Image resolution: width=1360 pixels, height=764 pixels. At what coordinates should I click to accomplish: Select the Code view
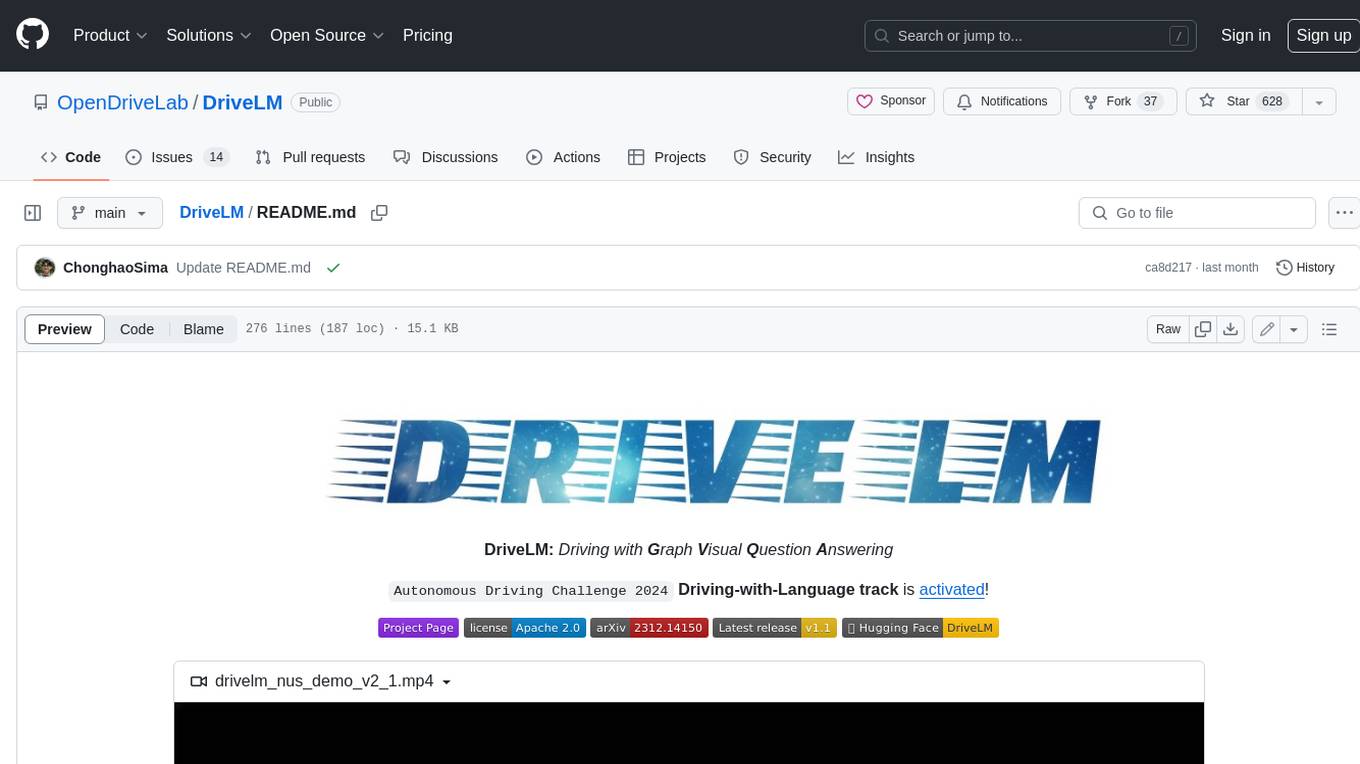coord(137,329)
